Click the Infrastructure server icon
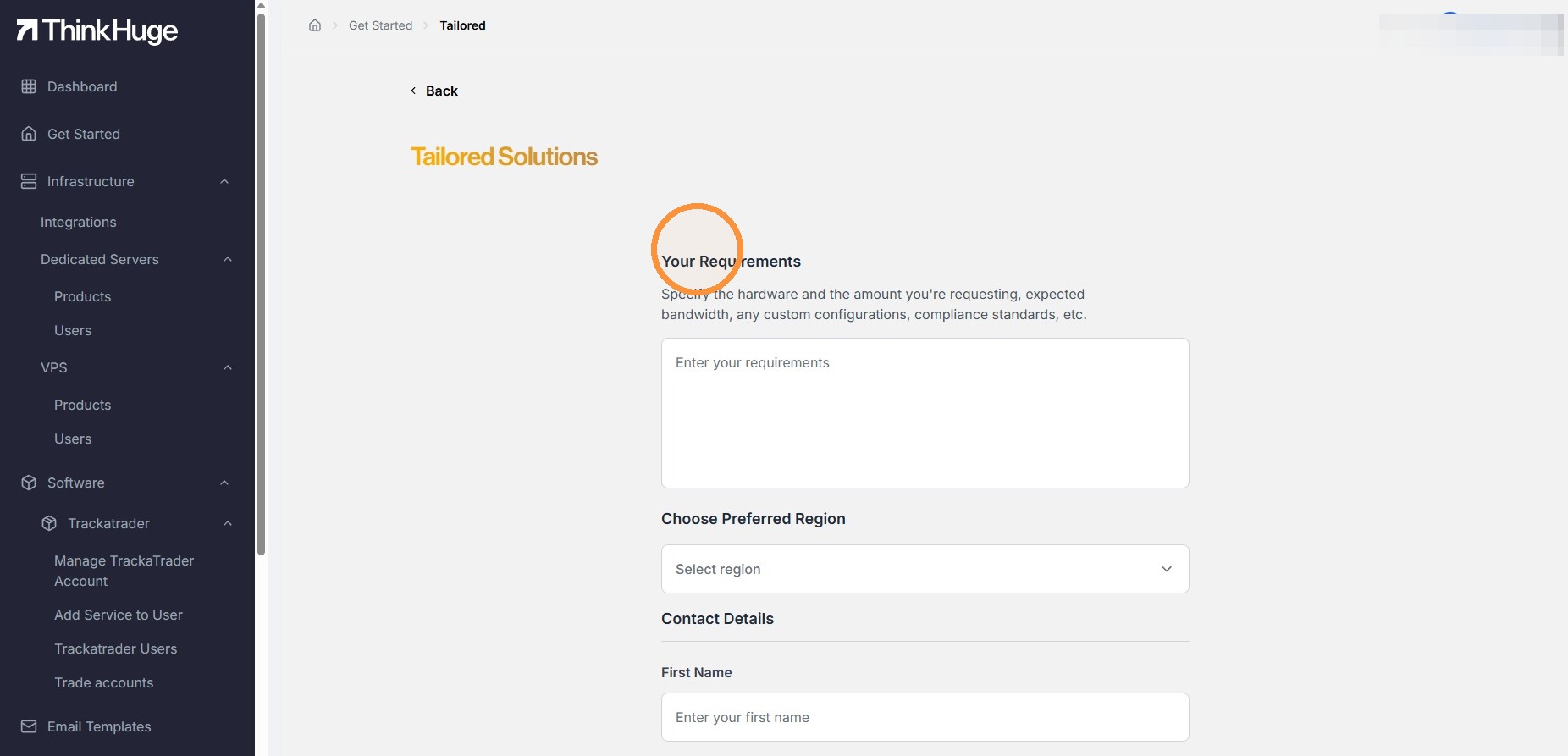Viewport: 1568px width, 756px height. coord(29,181)
